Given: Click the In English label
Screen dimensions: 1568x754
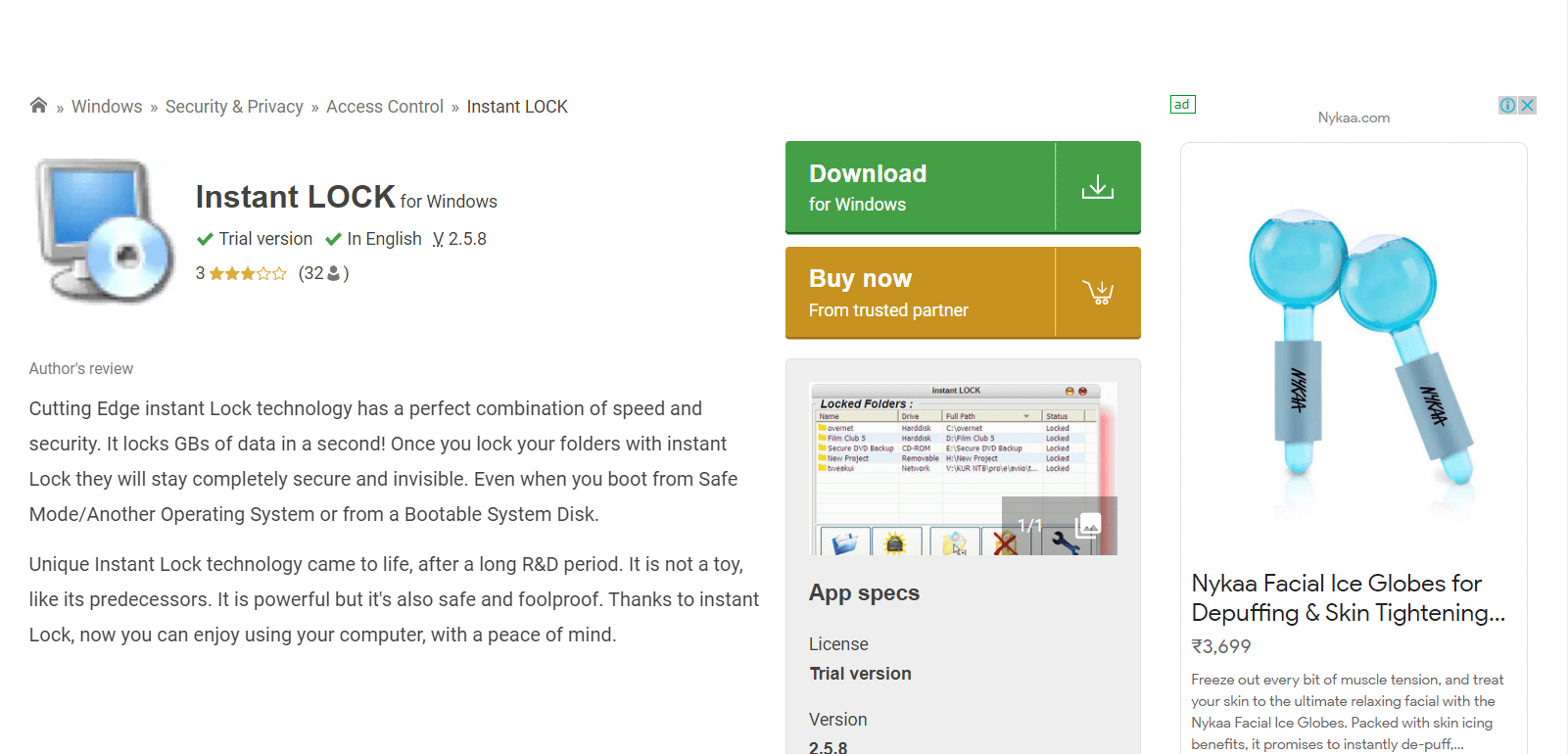Looking at the screenshot, I should click(373, 239).
